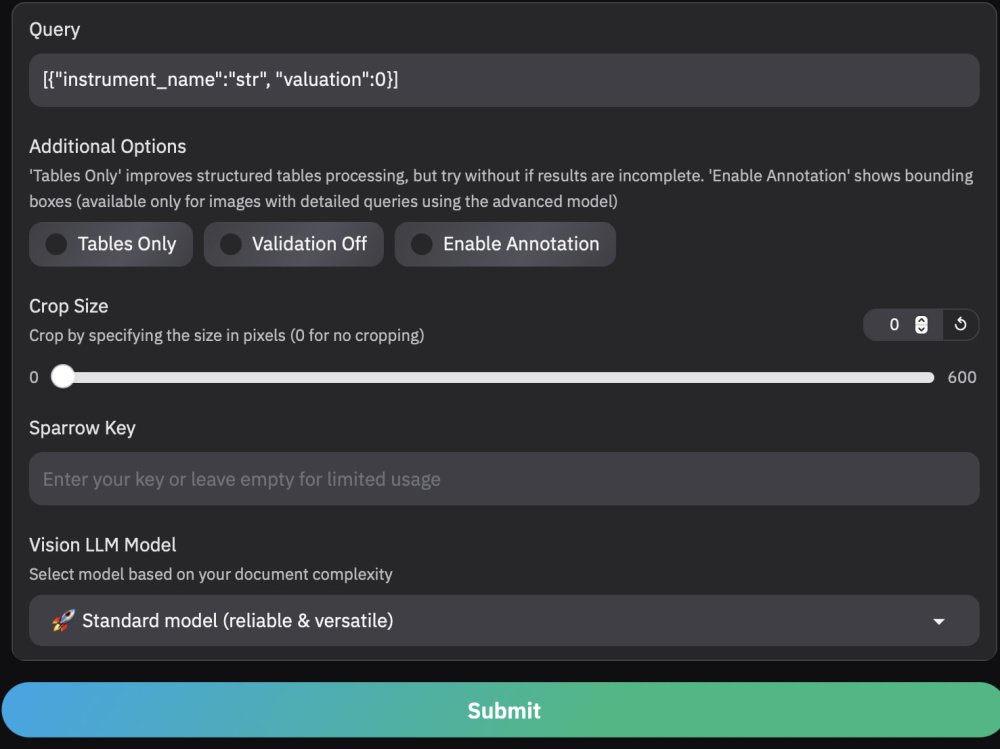Click the Crop Size label
Screen dimensions: 1000x749
69,306
